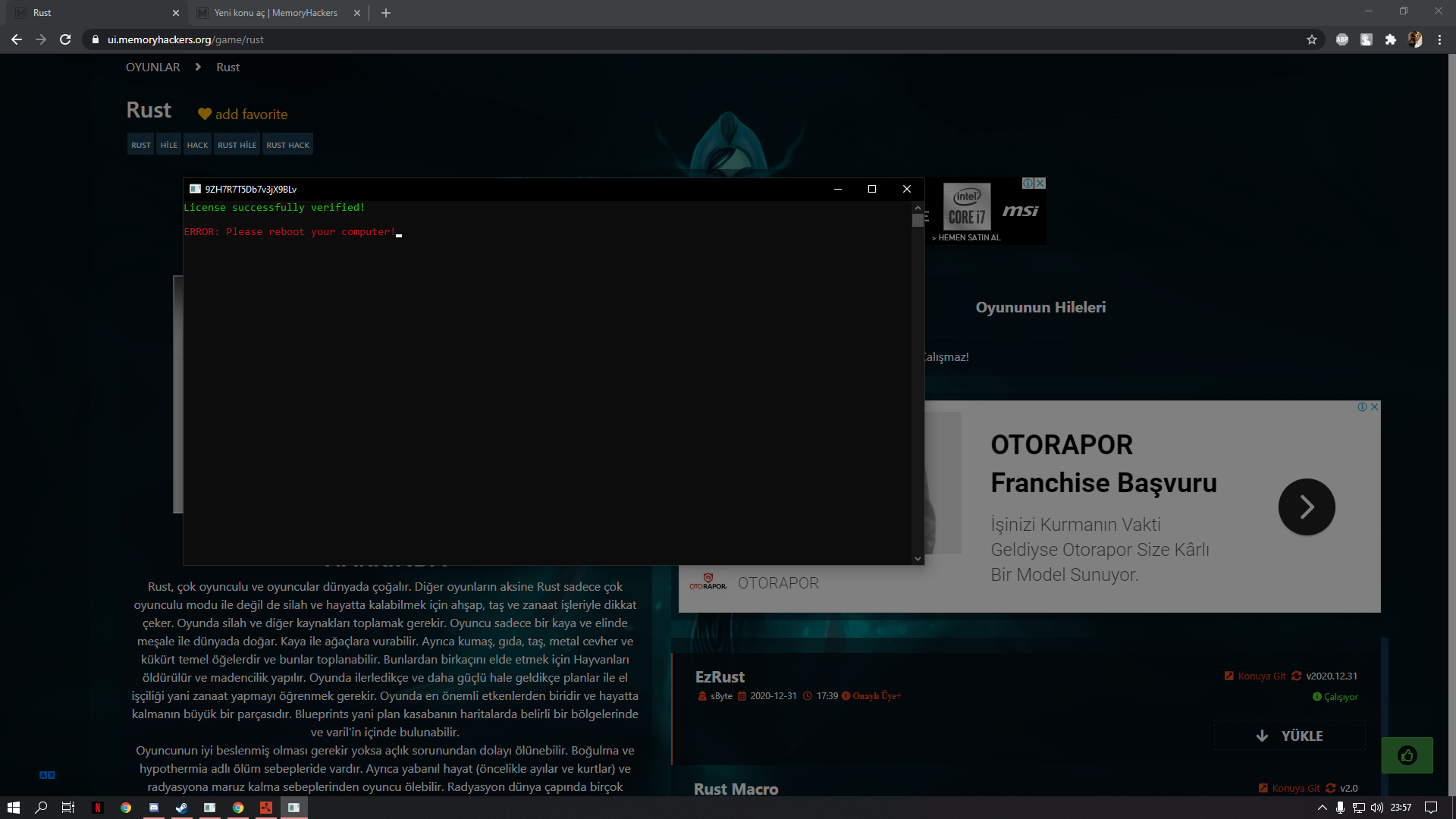Click the browser forward arrow
Image resolution: width=1456 pixels, height=819 pixels.
(x=41, y=39)
